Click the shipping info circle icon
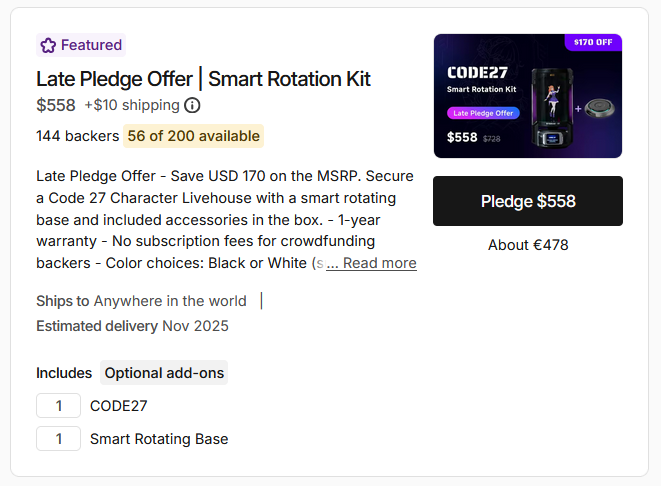This screenshot has height=486, width=661. (x=192, y=105)
